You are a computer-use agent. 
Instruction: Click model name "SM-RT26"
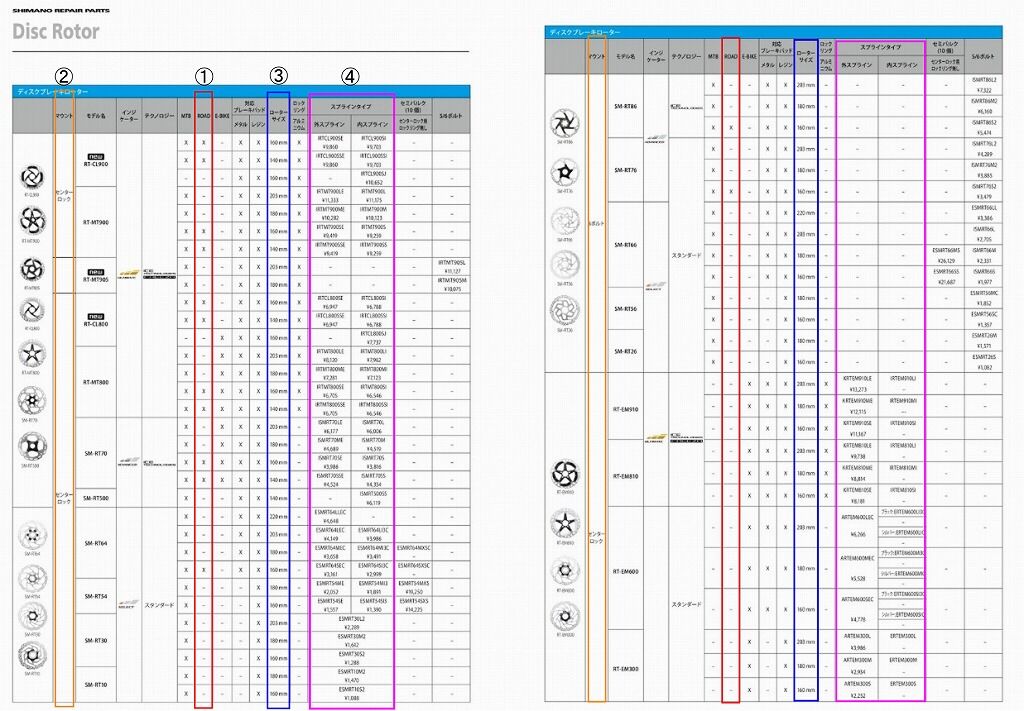tap(626, 351)
